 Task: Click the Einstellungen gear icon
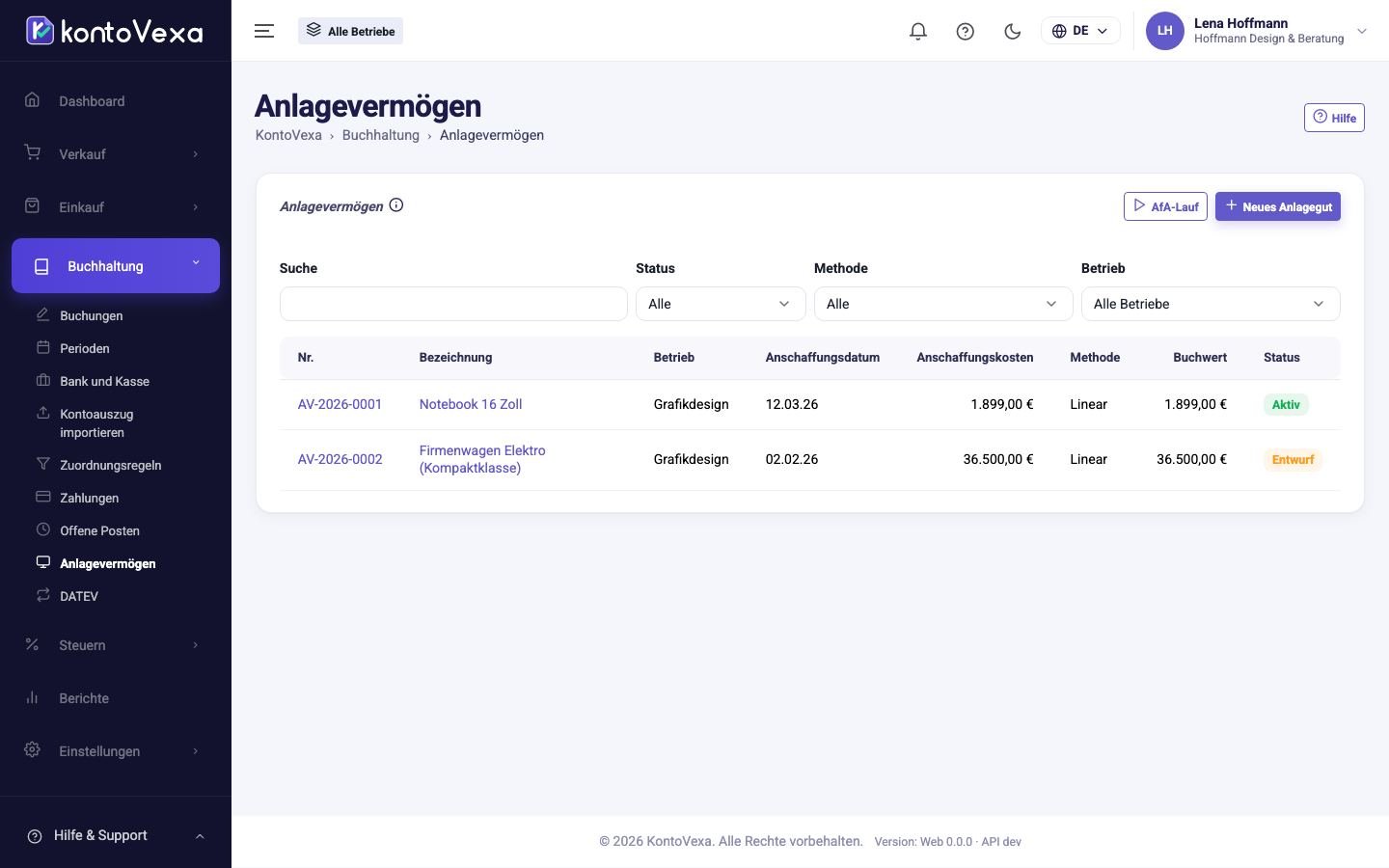coord(33,750)
